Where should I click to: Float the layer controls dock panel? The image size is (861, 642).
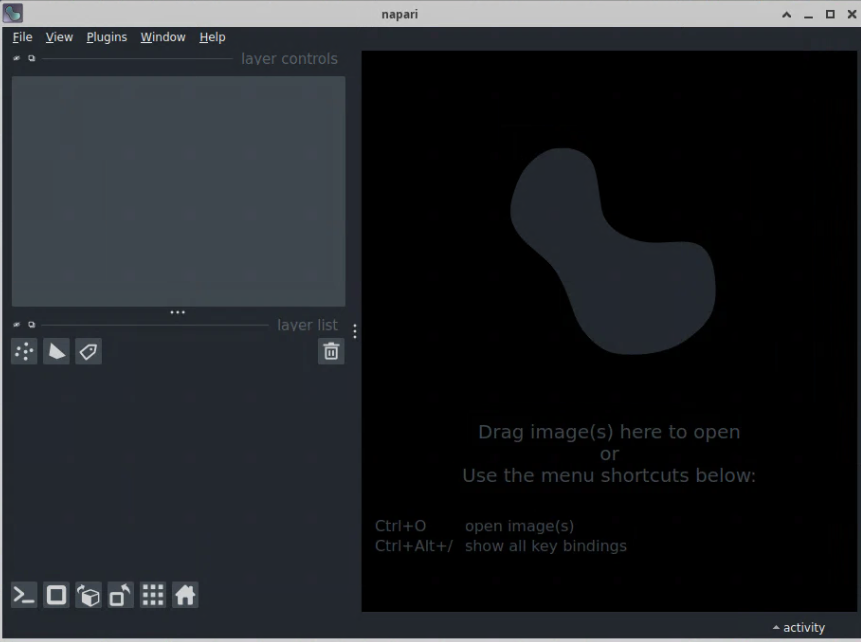point(31,59)
